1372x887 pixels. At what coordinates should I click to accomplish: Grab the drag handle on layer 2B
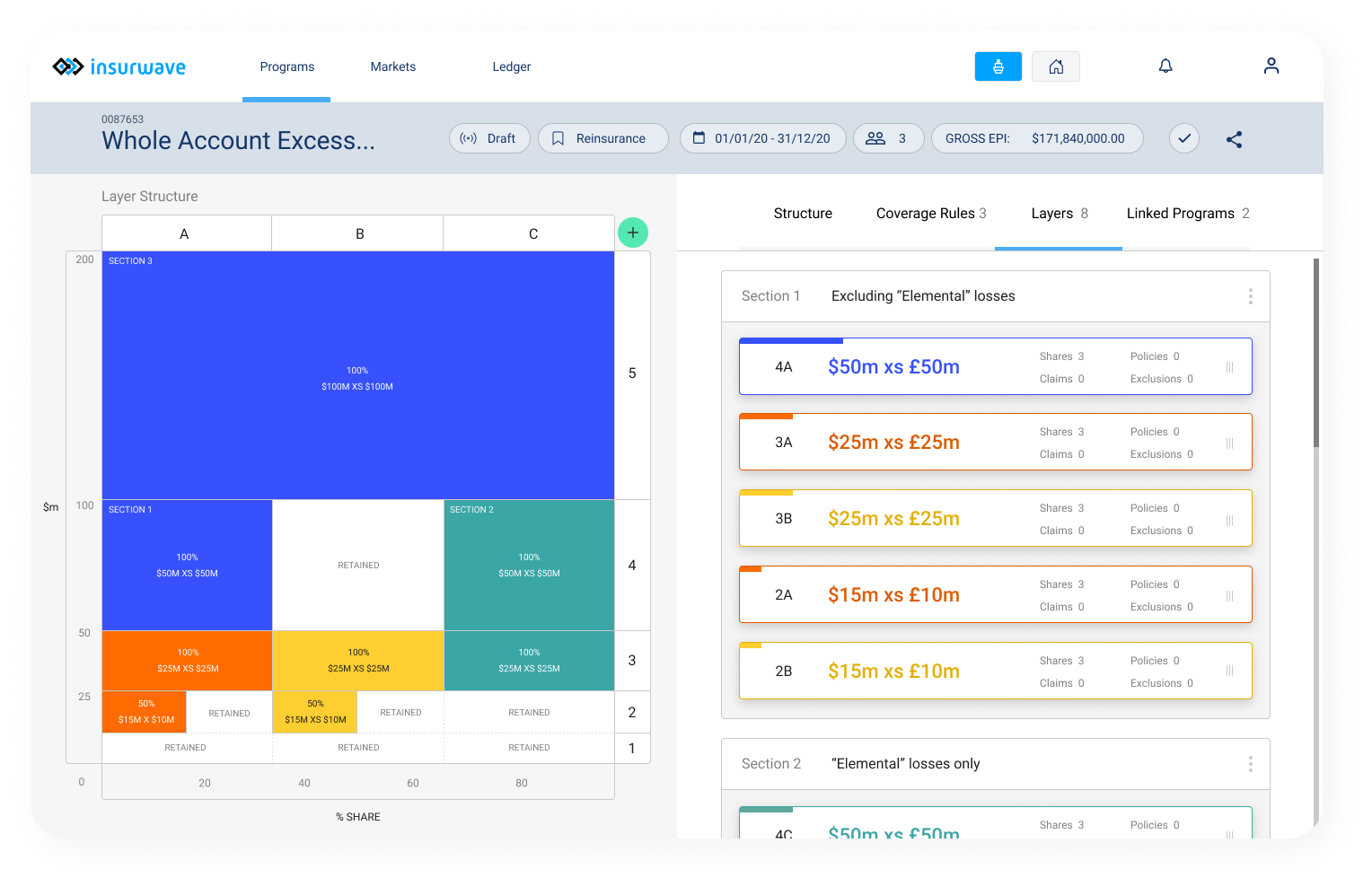tap(1229, 671)
